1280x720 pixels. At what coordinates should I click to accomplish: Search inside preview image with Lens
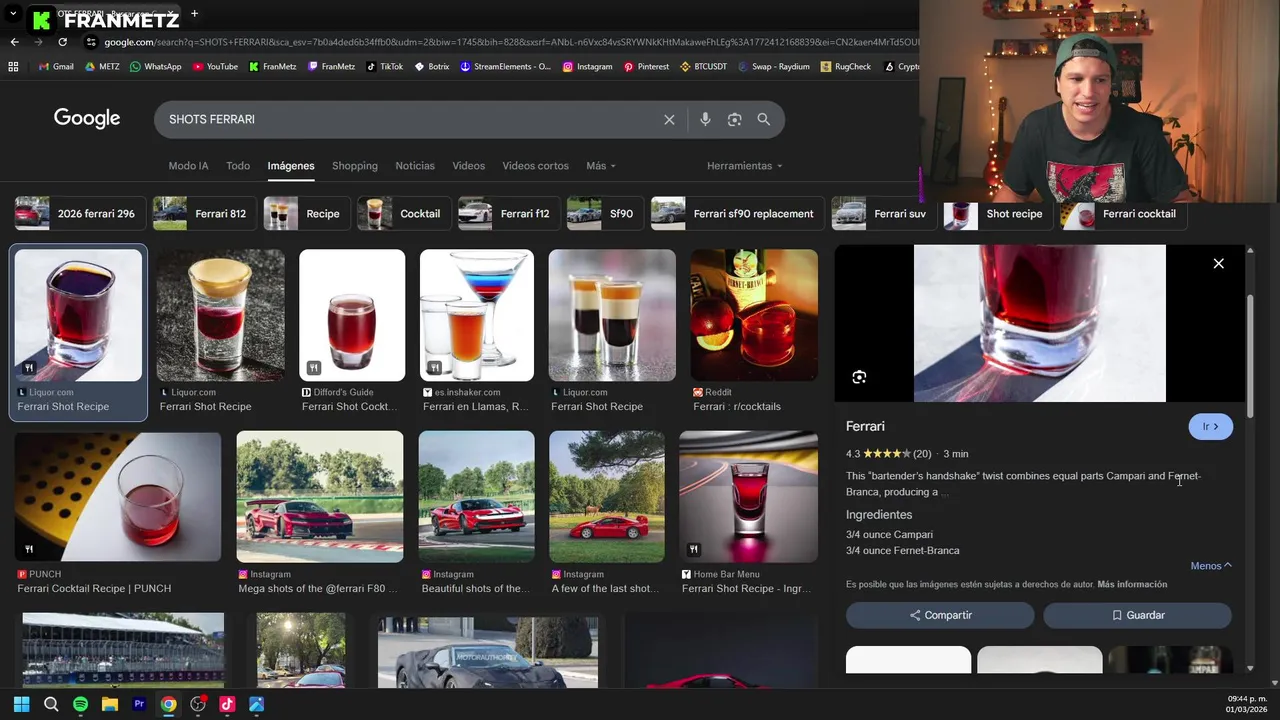[x=859, y=377]
